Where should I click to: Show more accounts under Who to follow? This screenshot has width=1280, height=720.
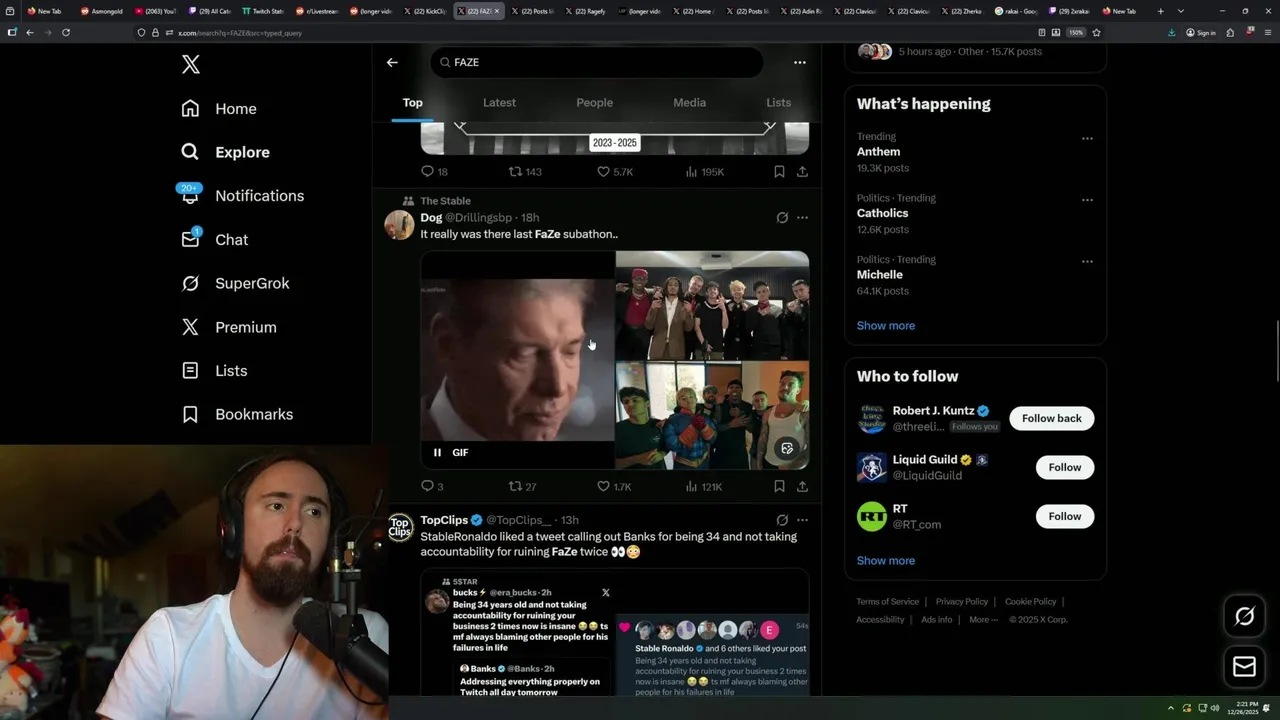point(885,561)
